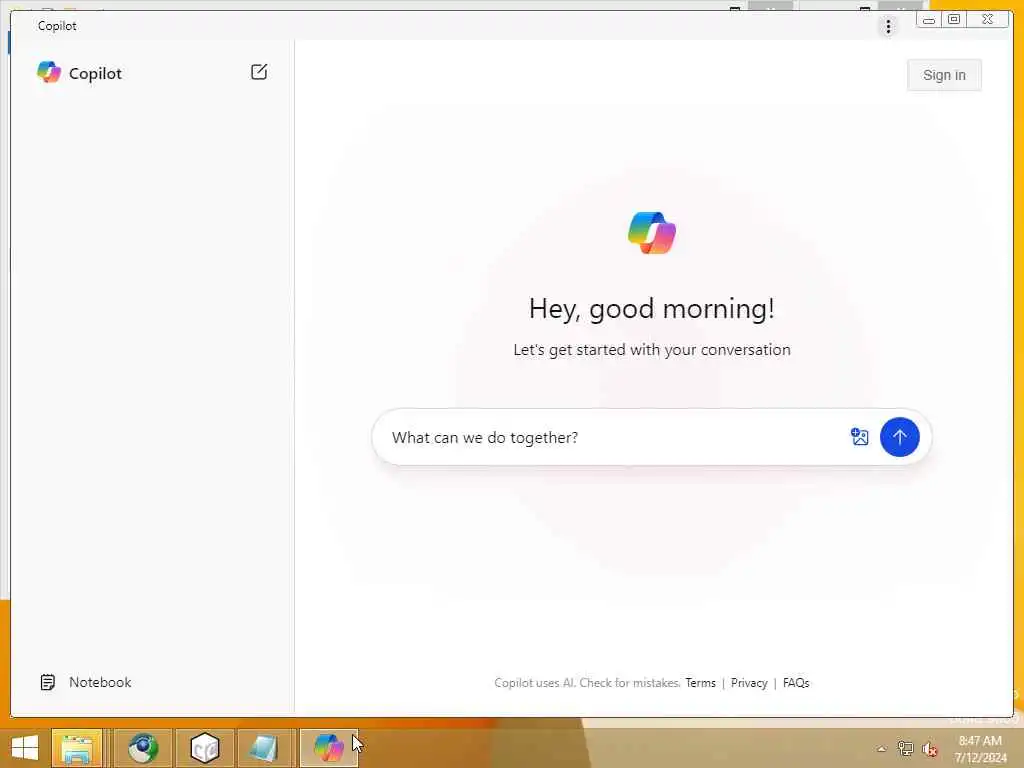Send the message with the blue arrow button
The width and height of the screenshot is (1024, 768).
pyautogui.click(x=899, y=437)
